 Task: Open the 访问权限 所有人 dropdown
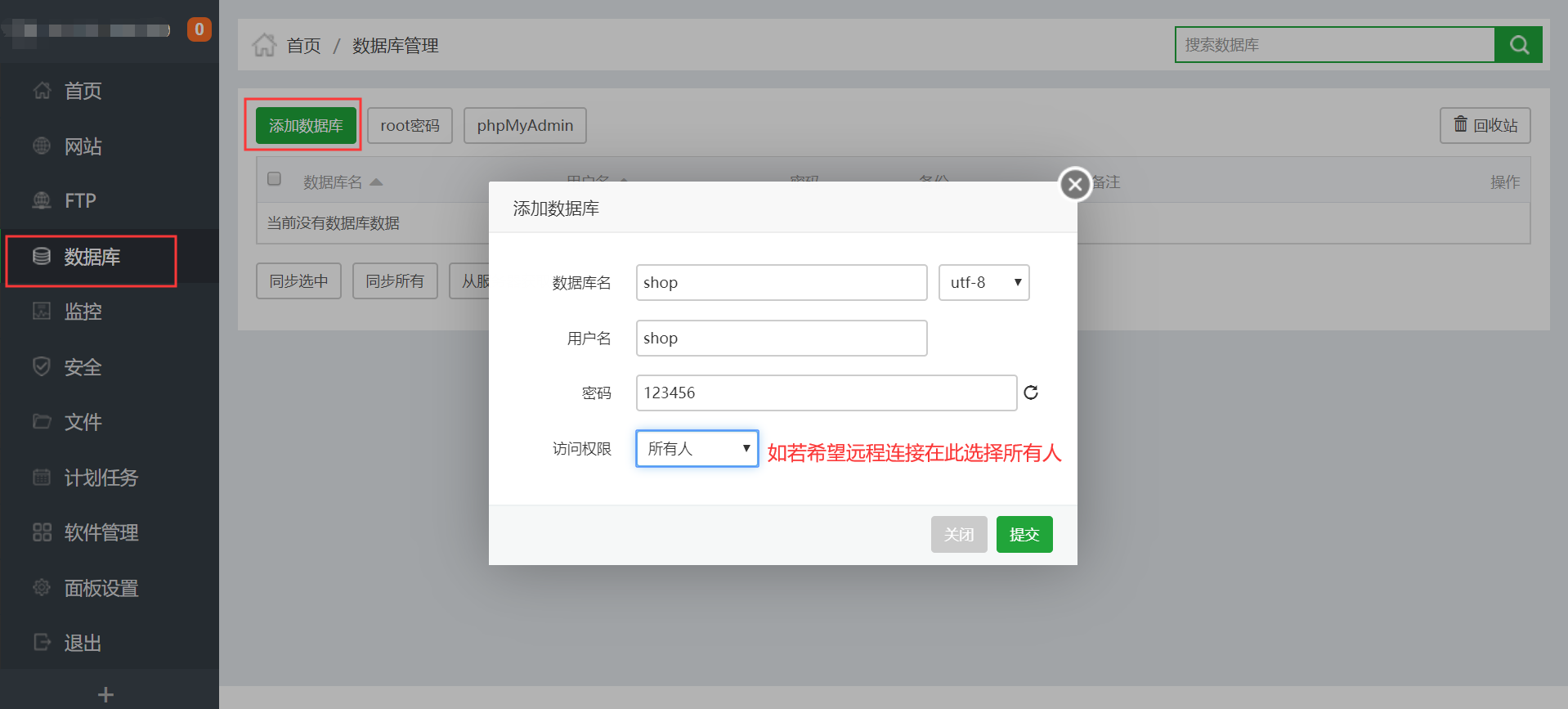[697, 448]
